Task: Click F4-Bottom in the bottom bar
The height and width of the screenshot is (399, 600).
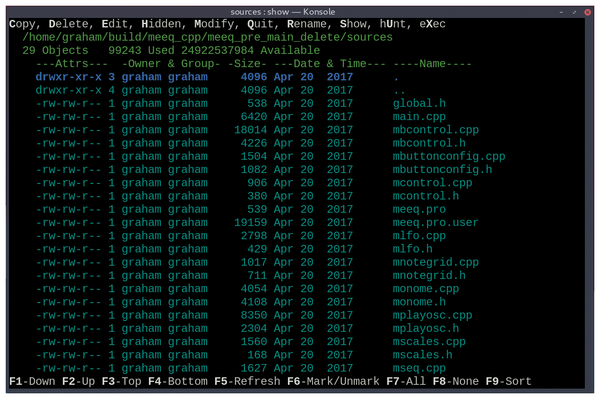Action: tap(178, 381)
